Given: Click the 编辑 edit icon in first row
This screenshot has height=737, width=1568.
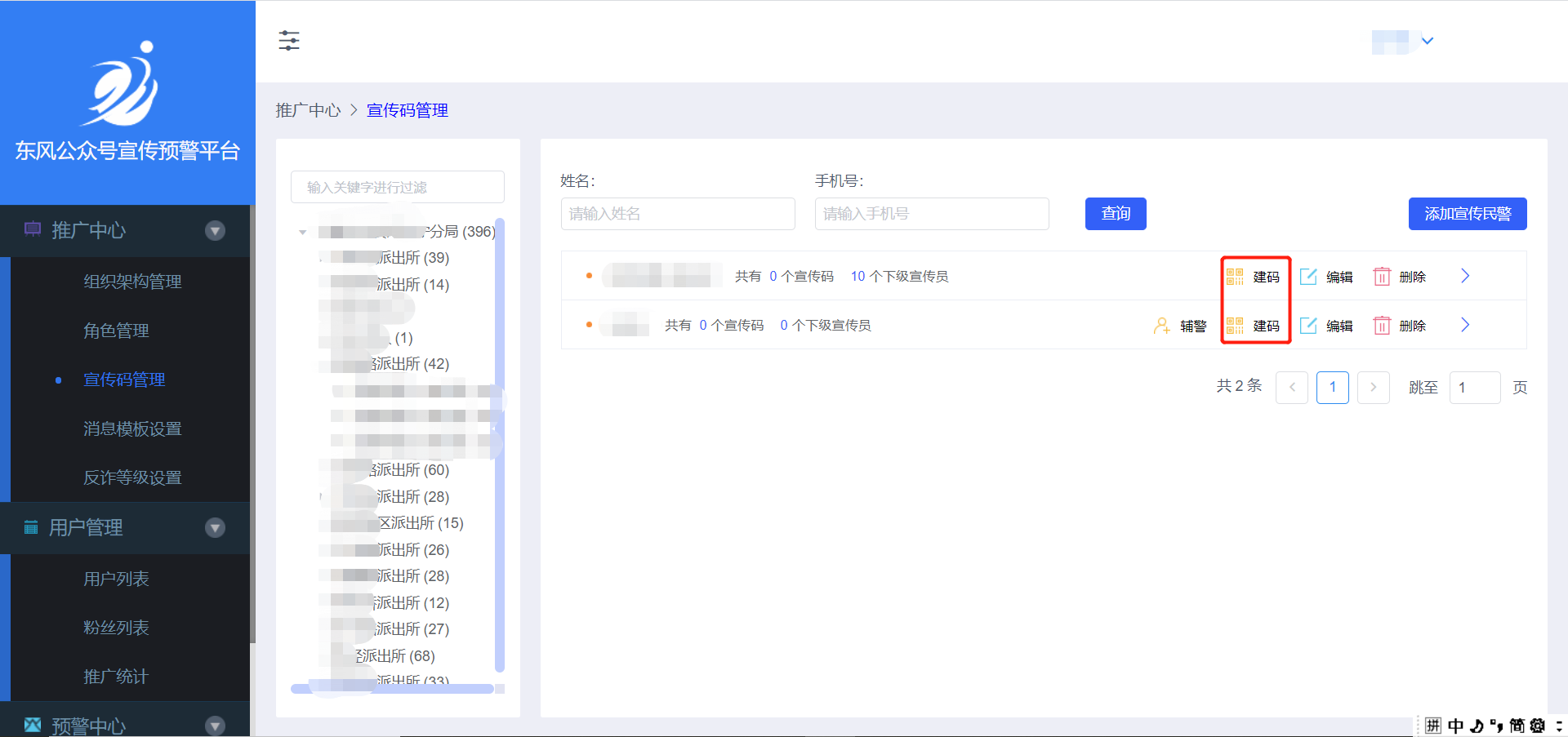Looking at the screenshot, I should coord(1308,277).
